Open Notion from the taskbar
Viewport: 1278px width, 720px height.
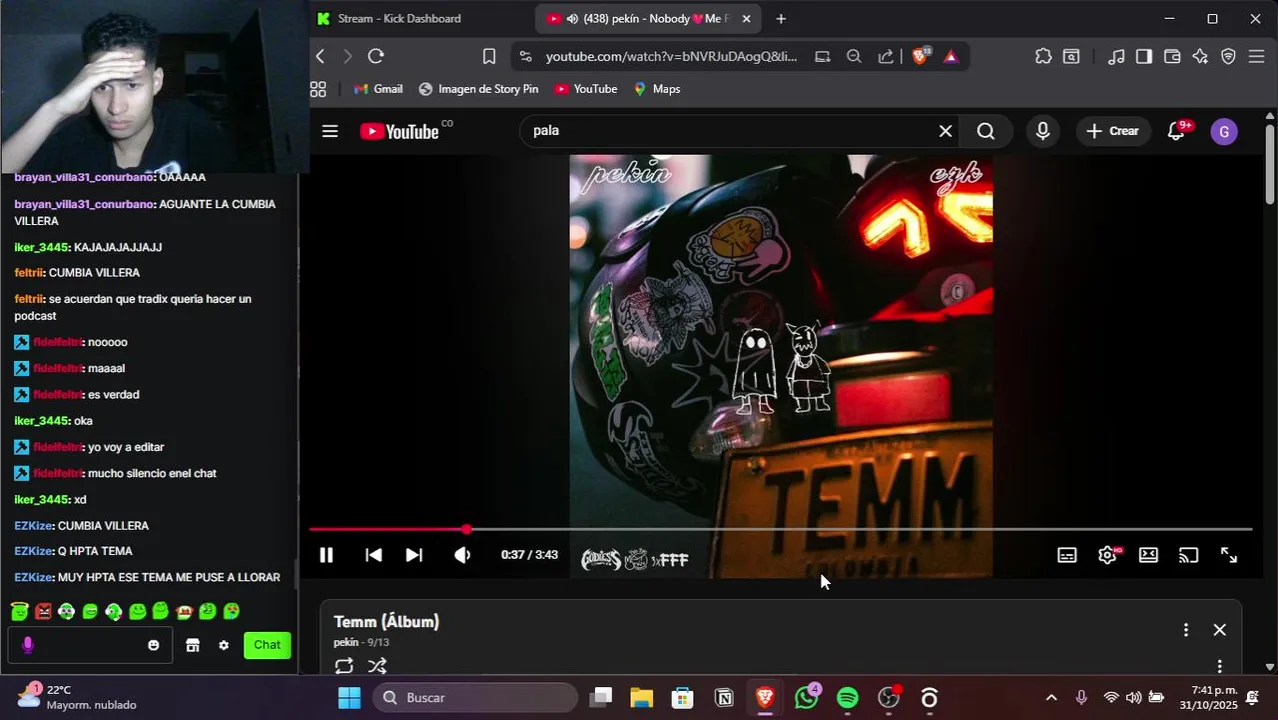click(724, 698)
